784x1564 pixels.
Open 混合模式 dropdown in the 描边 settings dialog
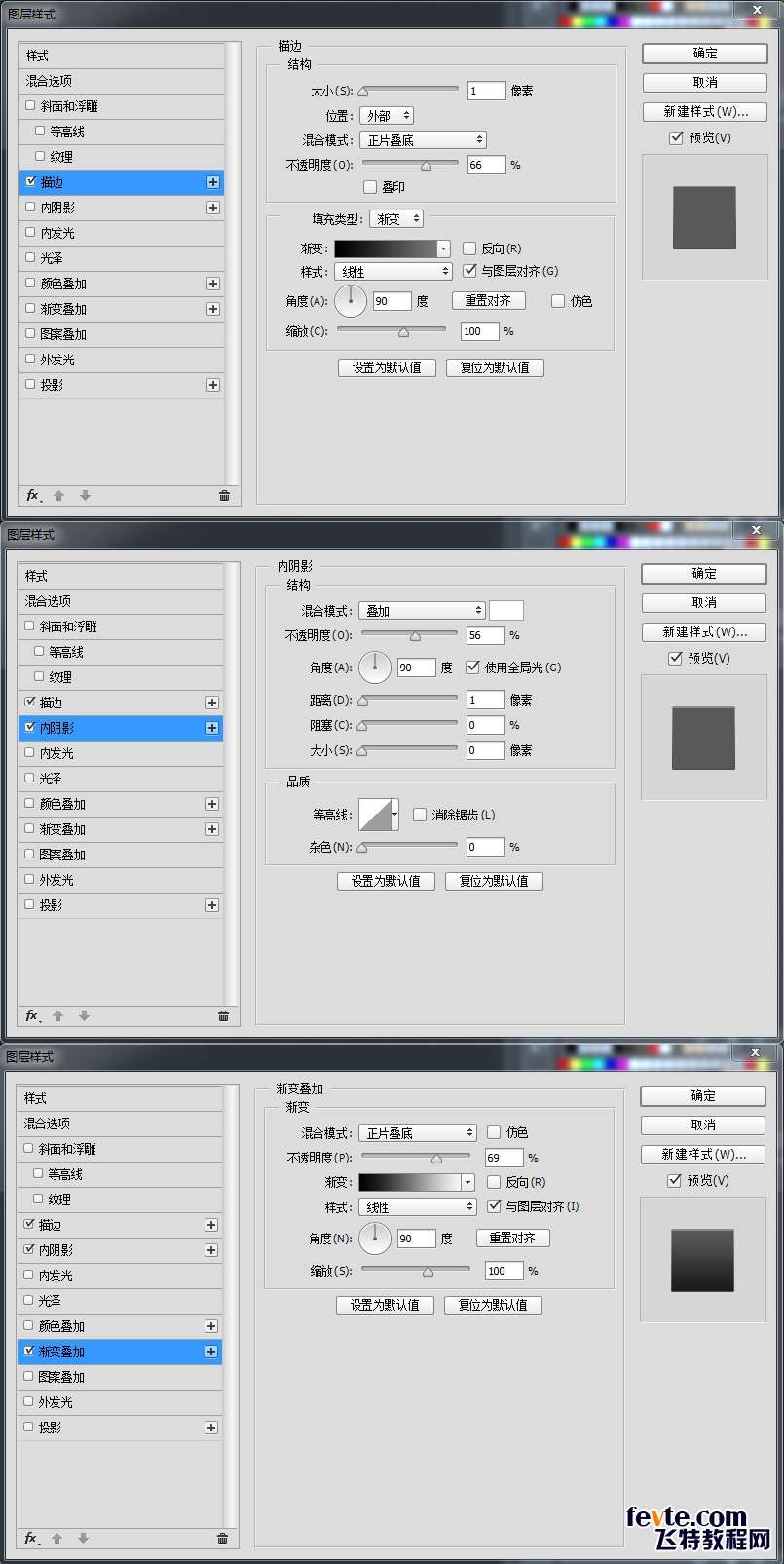tap(423, 140)
